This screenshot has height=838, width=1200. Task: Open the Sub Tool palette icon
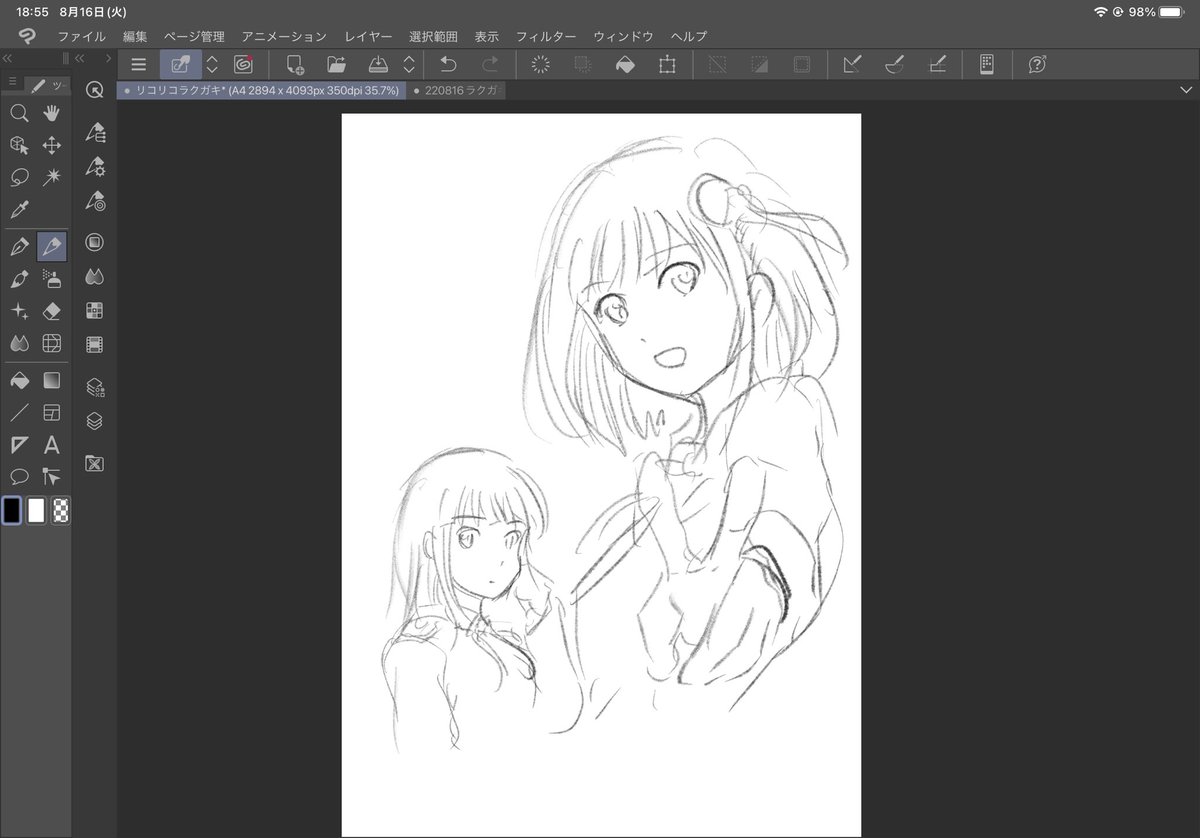tap(95, 132)
